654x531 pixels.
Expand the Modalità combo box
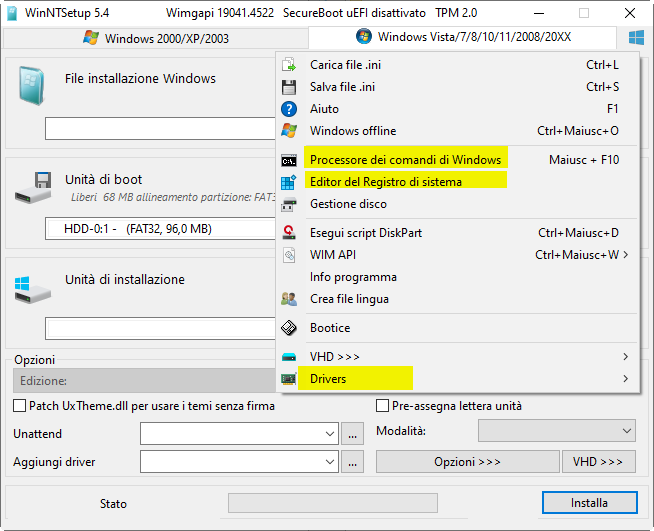point(627,431)
